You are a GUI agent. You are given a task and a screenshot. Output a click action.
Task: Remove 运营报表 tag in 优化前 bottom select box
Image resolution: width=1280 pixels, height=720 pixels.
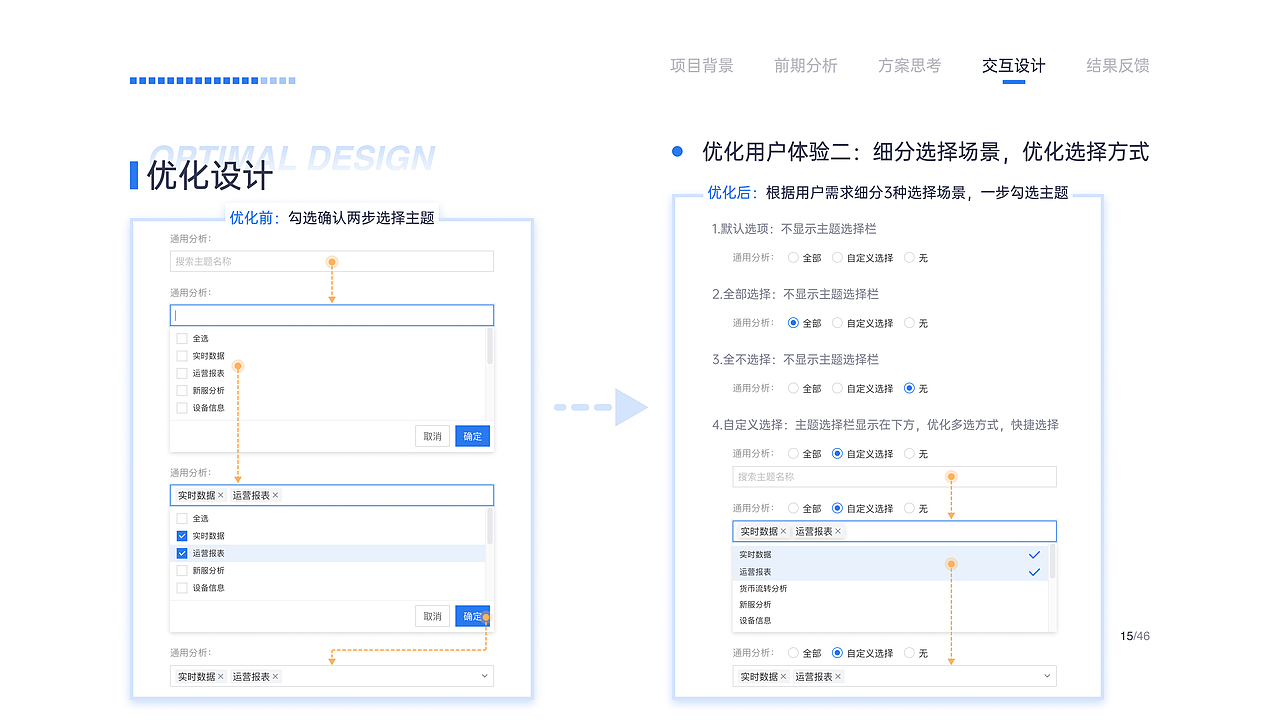[276, 677]
